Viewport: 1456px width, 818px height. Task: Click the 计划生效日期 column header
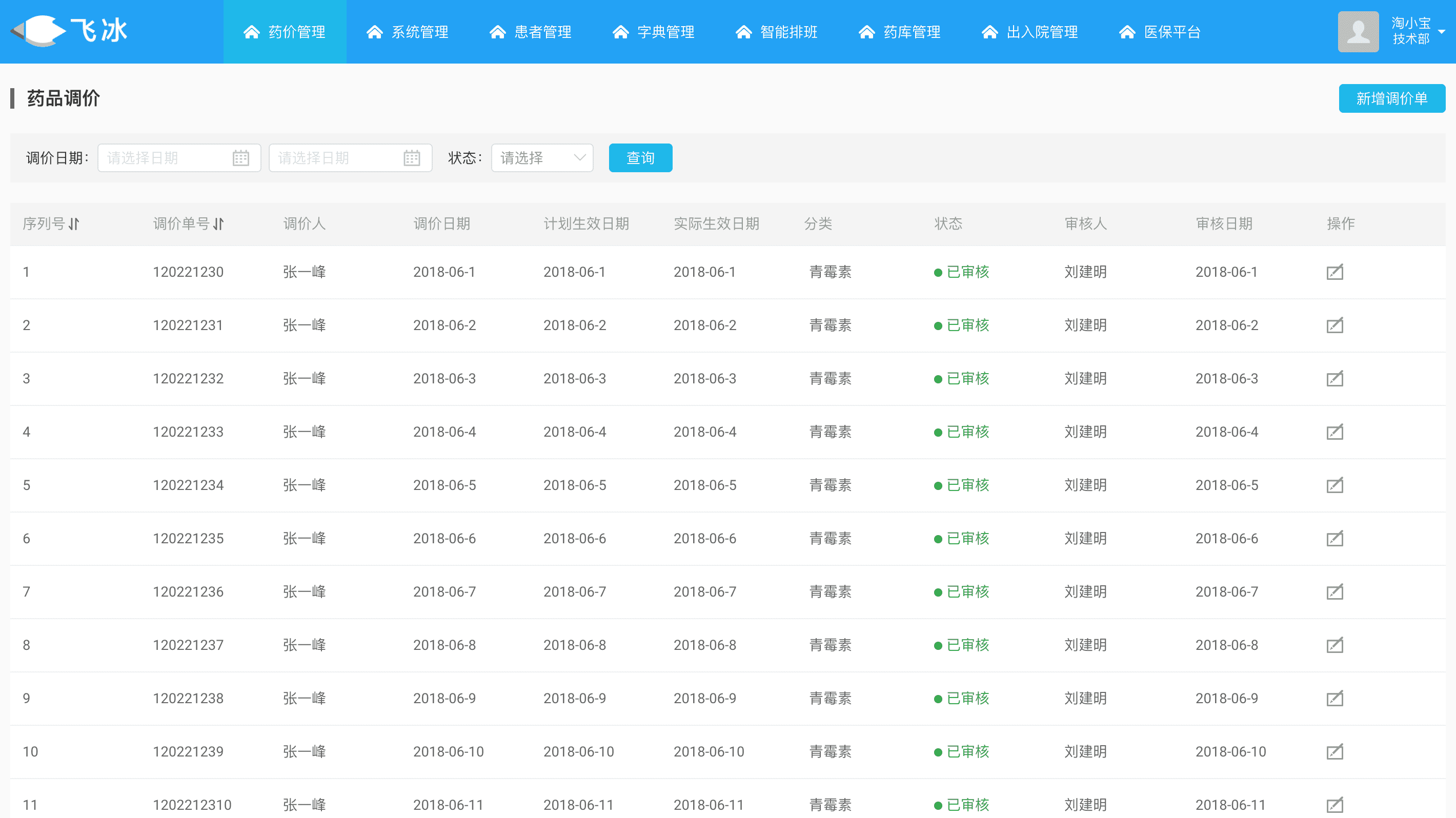(x=587, y=223)
